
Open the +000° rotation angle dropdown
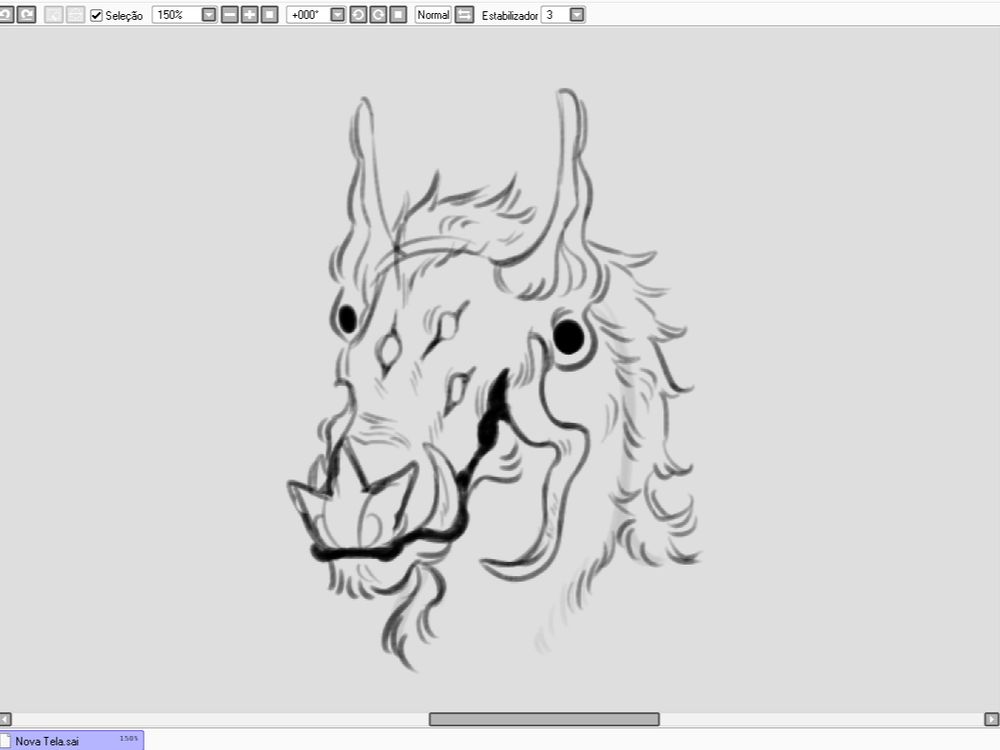coord(338,15)
